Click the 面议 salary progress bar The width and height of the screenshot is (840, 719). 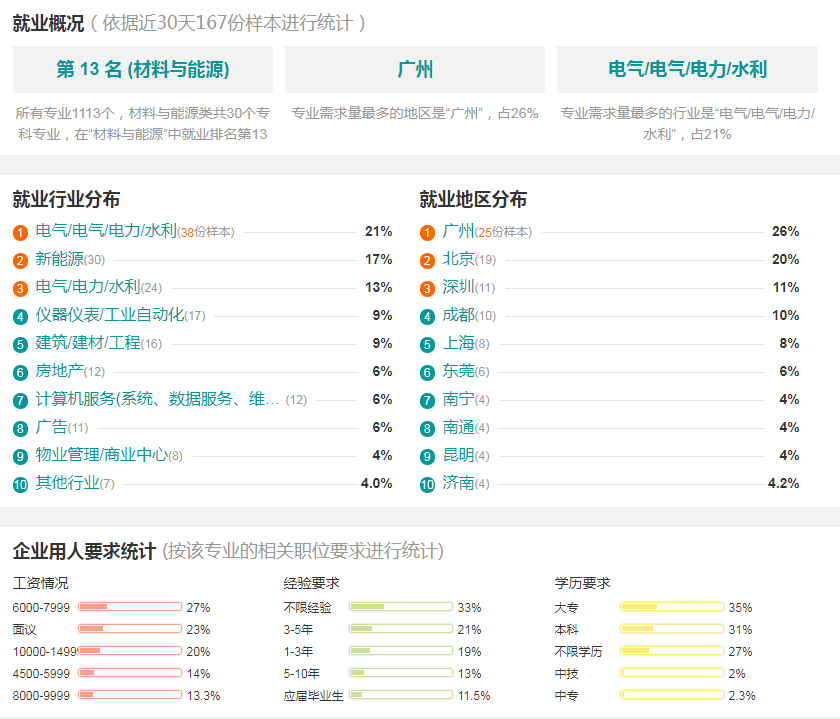tap(130, 628)
